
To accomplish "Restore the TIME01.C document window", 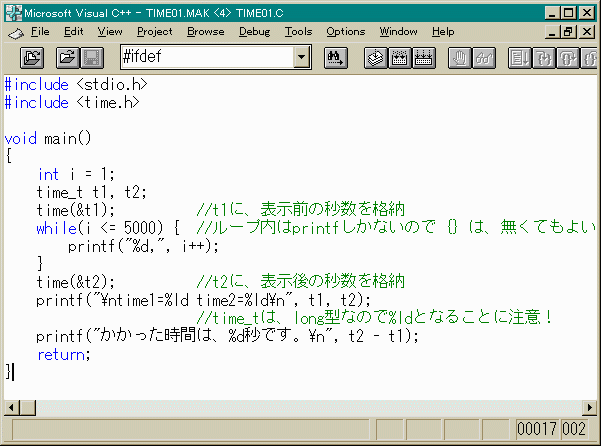I will (568, 32).
